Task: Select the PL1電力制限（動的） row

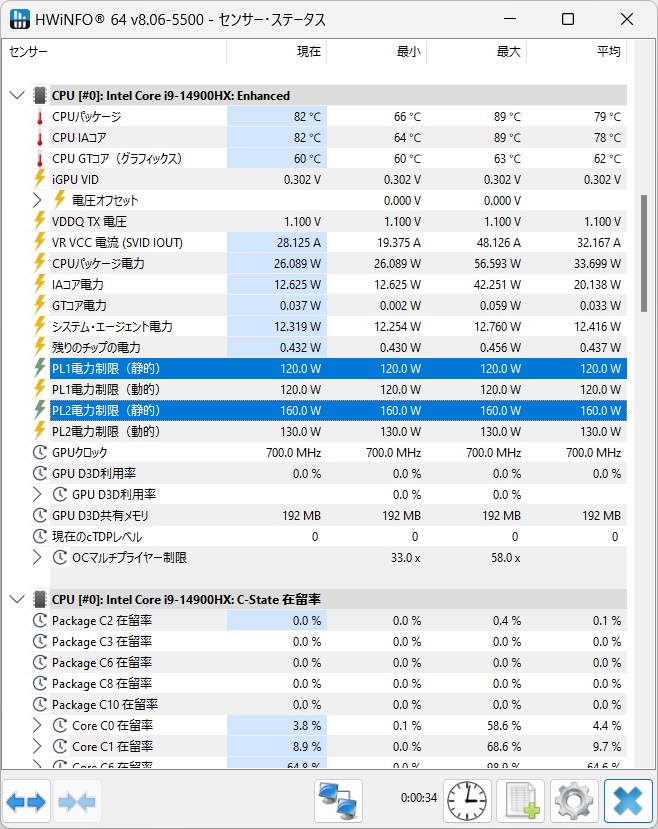Action: click(338, 390)
